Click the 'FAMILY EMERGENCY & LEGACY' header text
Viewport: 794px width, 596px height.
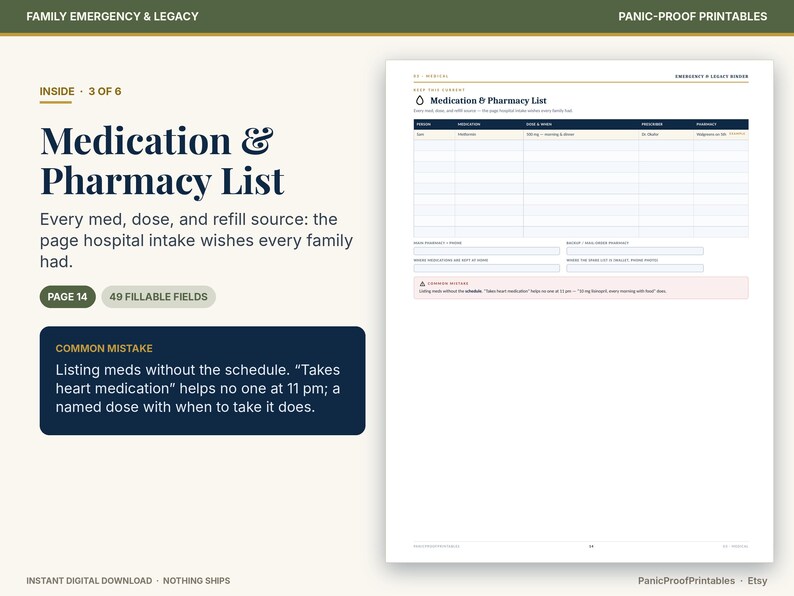pos(112,16)
